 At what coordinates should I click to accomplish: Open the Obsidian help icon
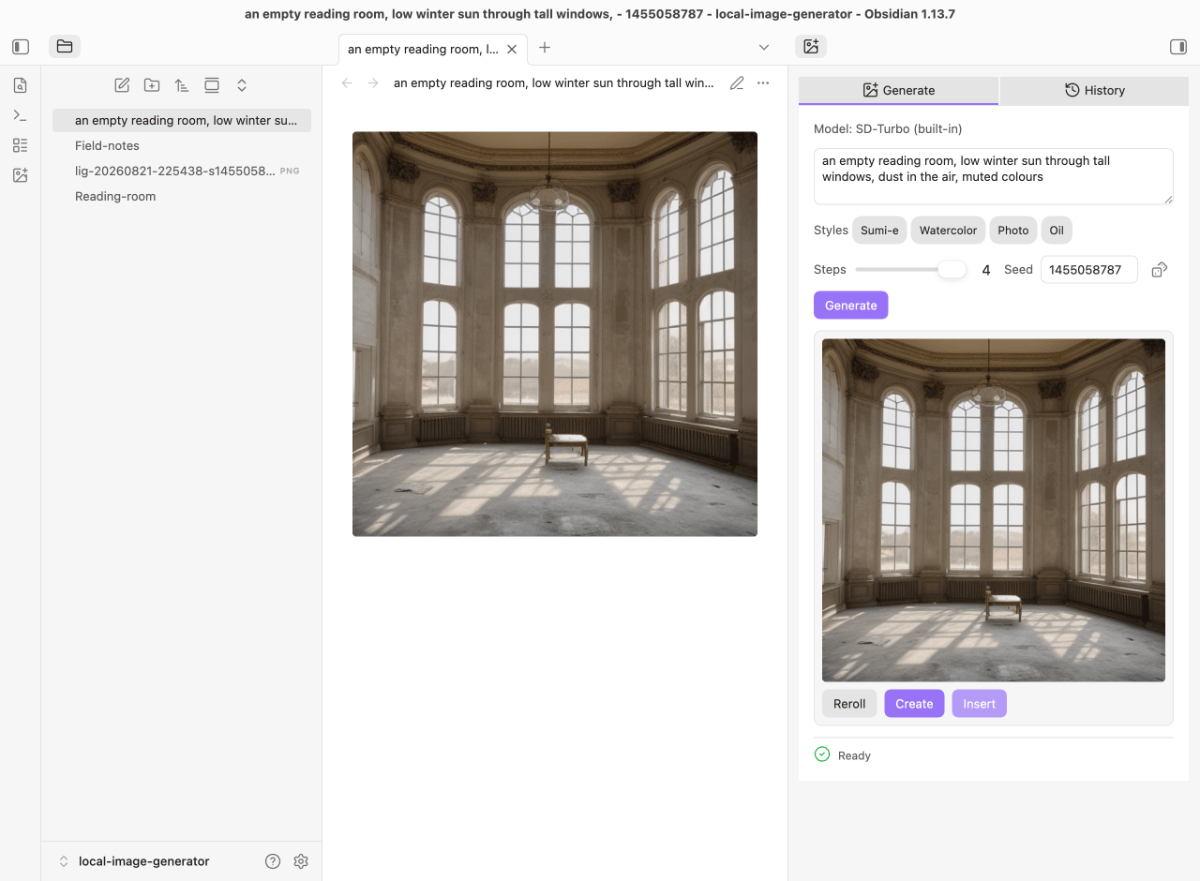272,861
